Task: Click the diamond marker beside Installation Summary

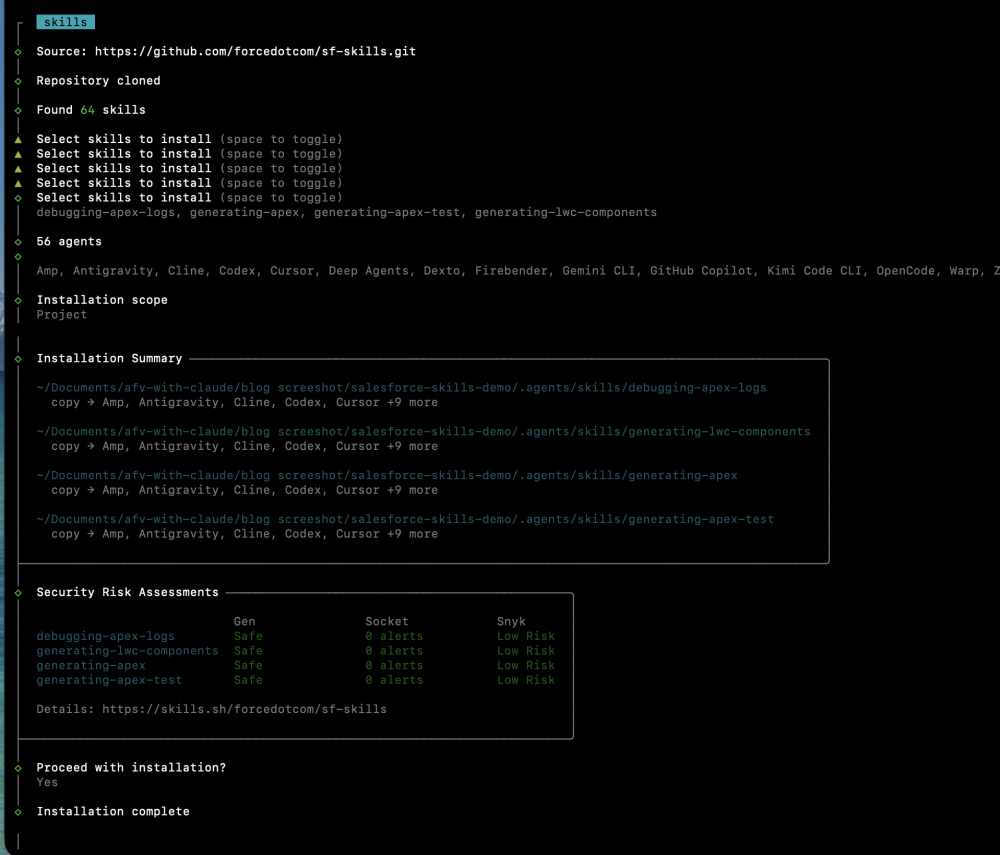Action: pos(18,359)
